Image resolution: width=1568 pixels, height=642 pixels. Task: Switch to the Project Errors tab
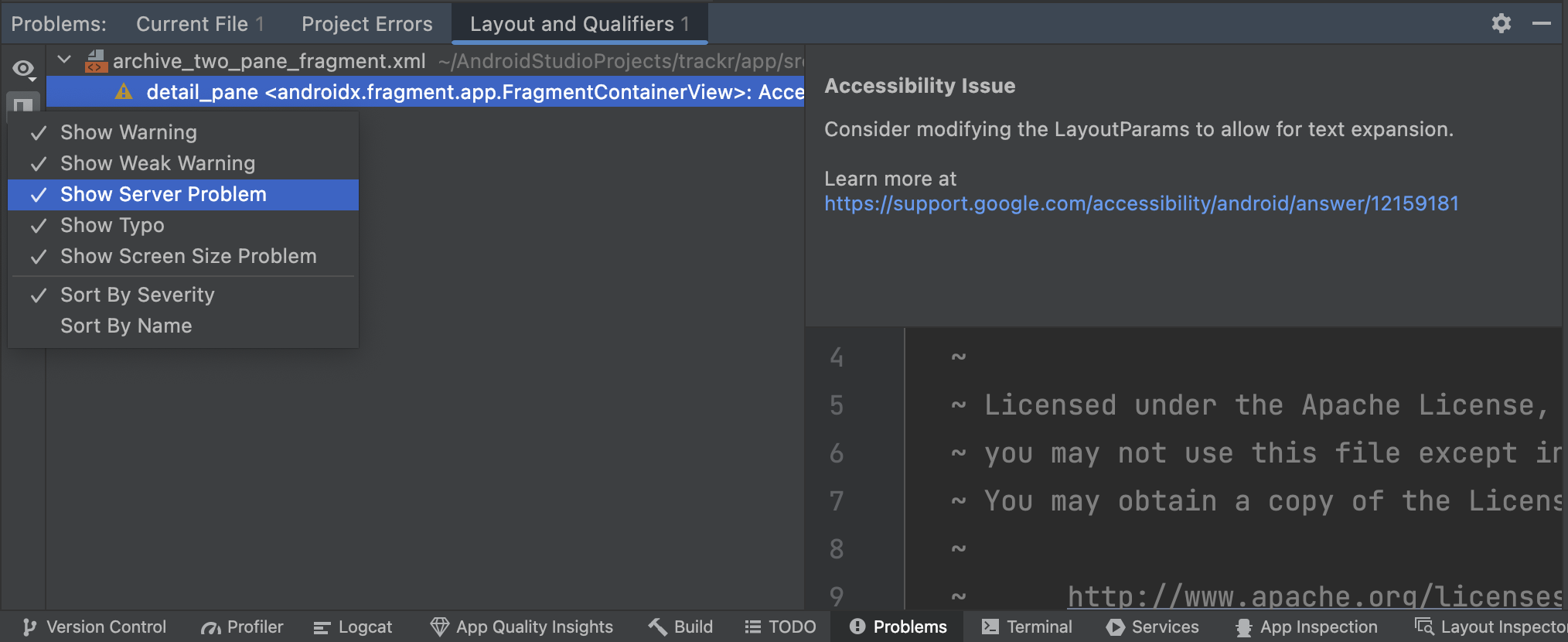(x=366, y=24)
